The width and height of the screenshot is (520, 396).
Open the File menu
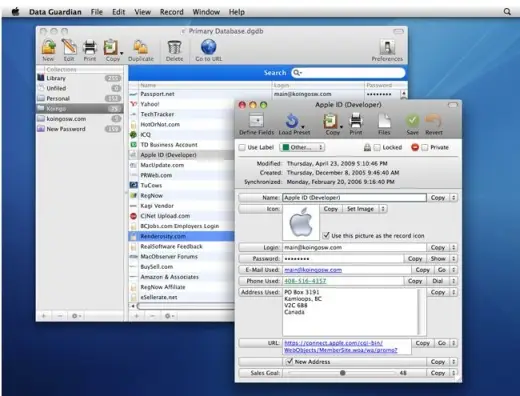97,12
